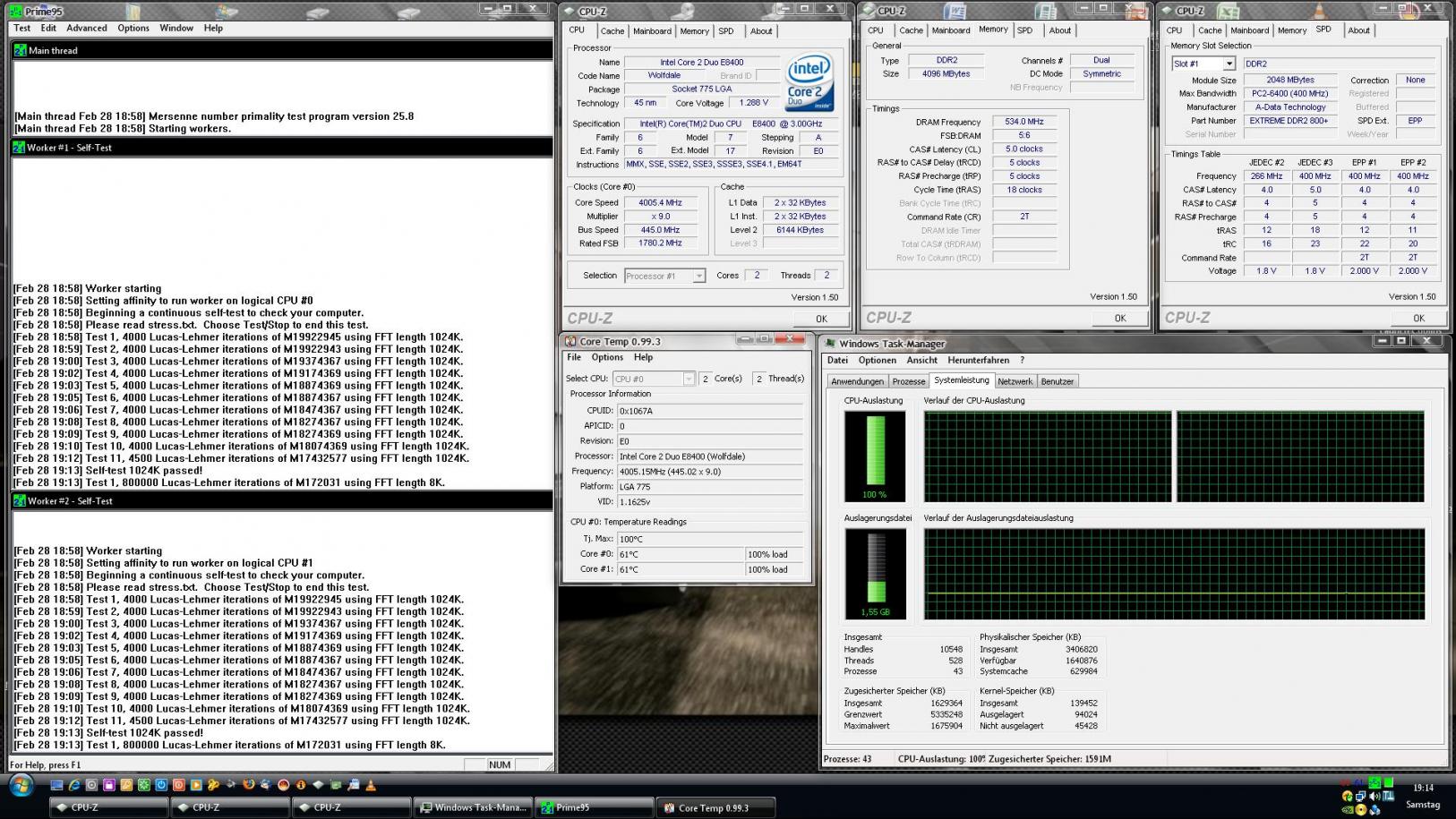Open the Test menu in Prime95
This screenshot has width=1456, height=819.
click(22, 28)
